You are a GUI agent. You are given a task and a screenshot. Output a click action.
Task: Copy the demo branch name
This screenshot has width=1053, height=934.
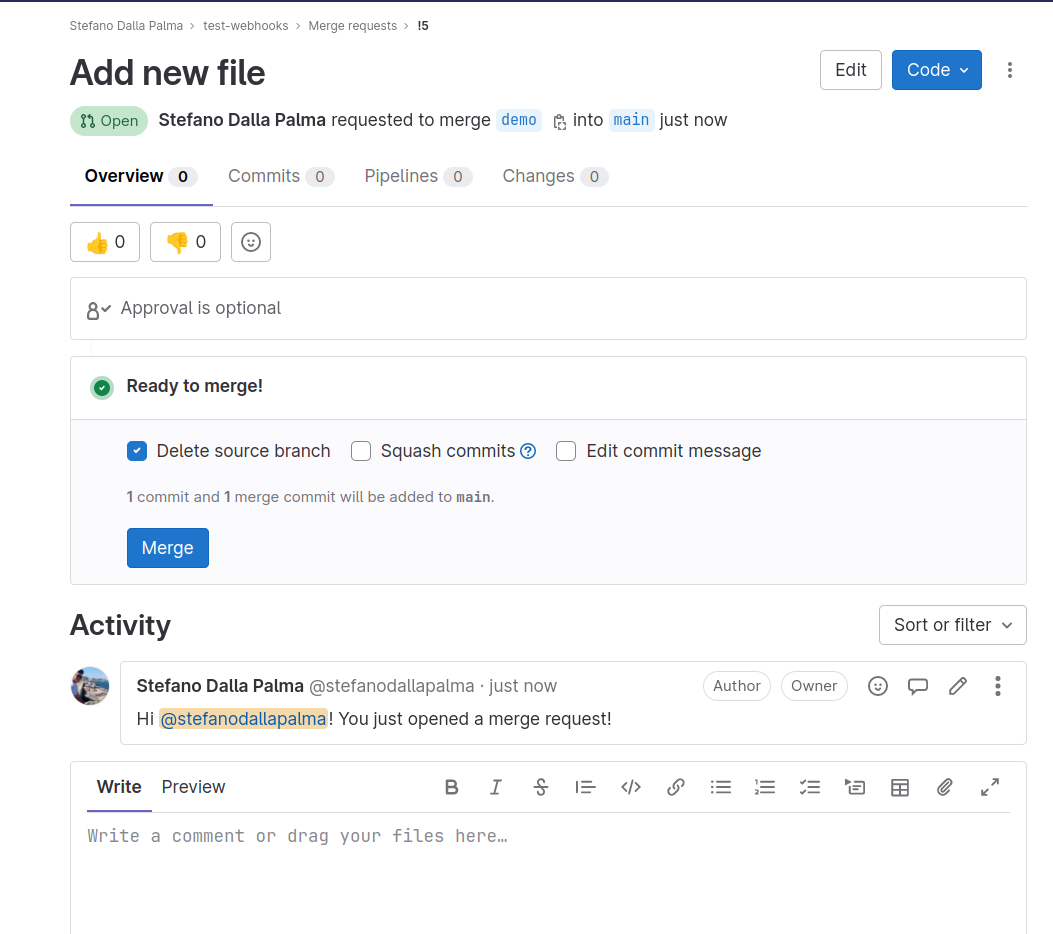click(560, 119)
